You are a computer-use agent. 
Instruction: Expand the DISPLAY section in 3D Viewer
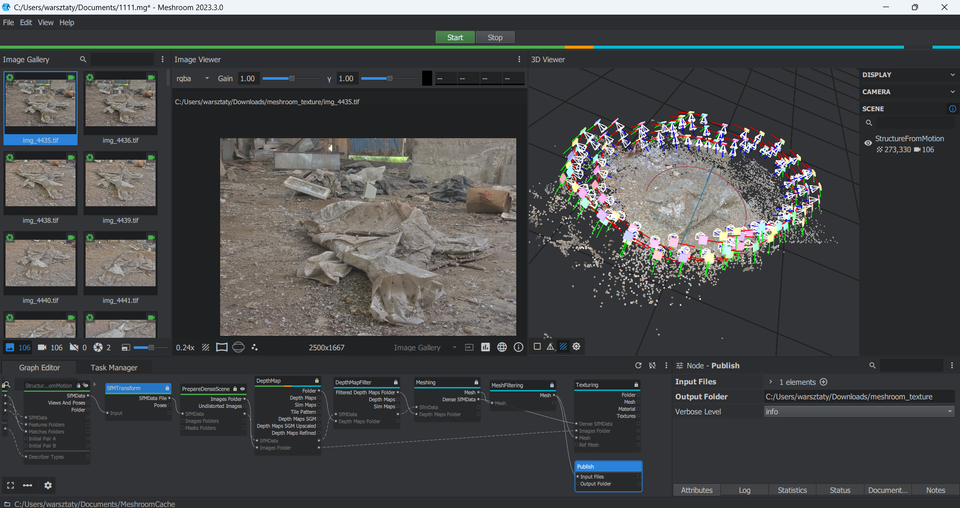pos(909,75)
